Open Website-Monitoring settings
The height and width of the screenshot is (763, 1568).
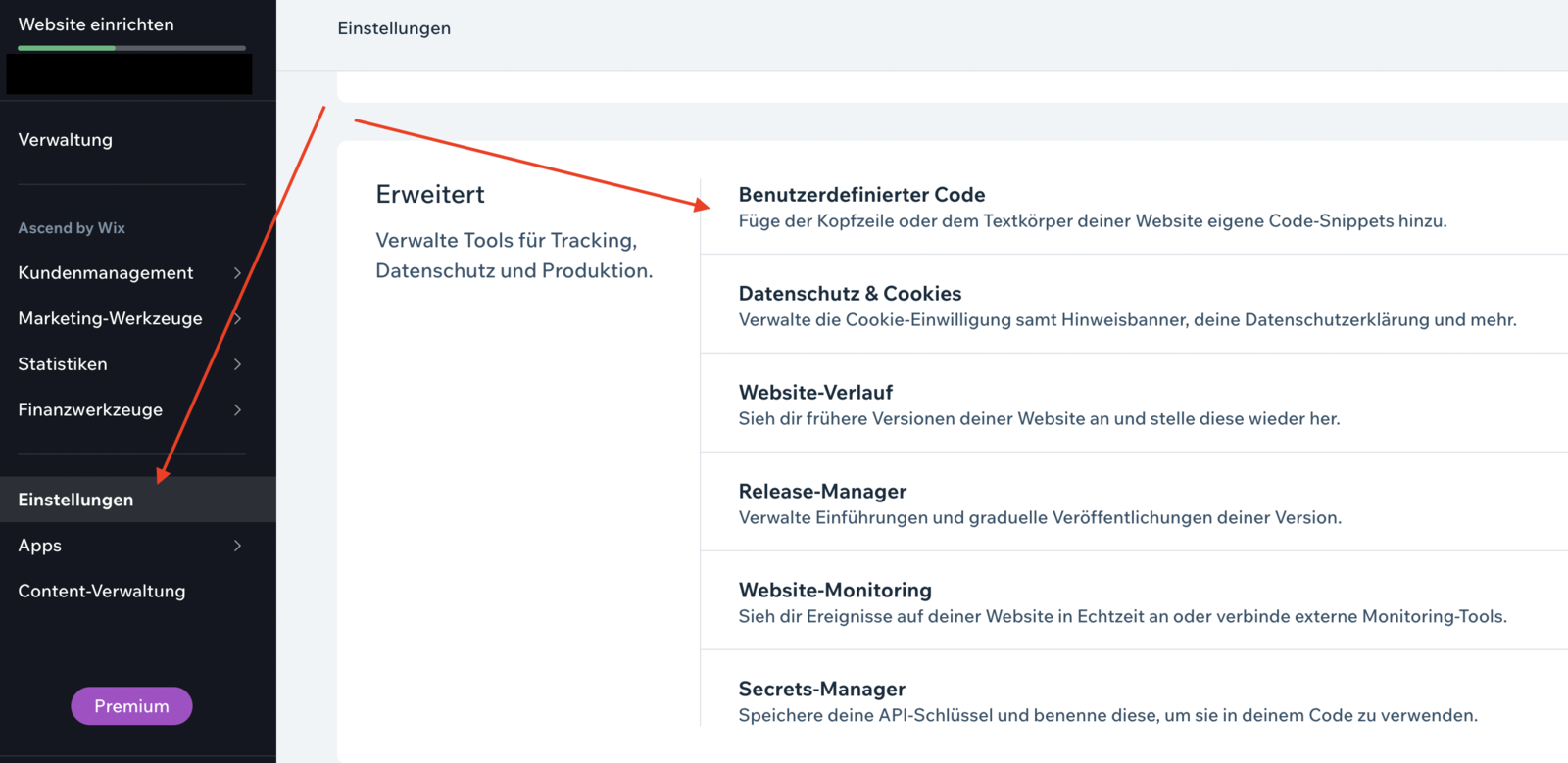835,591
